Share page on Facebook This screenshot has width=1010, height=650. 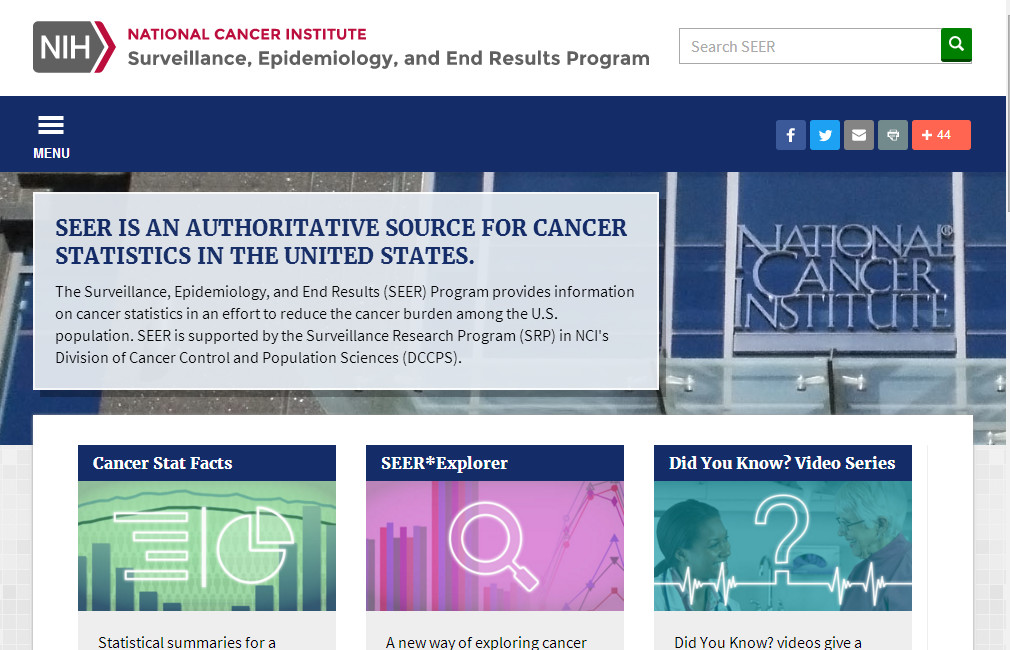point(790,135)
